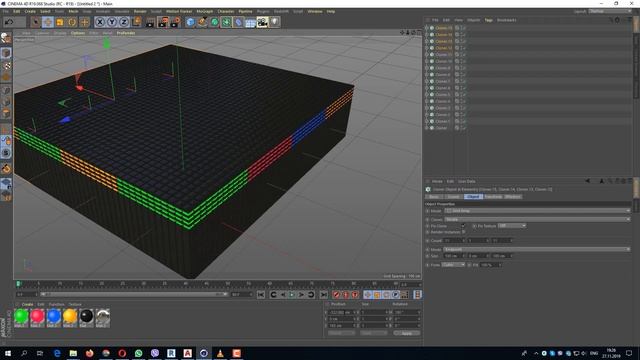Switch to the Coord. tab
The image size is (640, 360).
click(x=453, y=197)
